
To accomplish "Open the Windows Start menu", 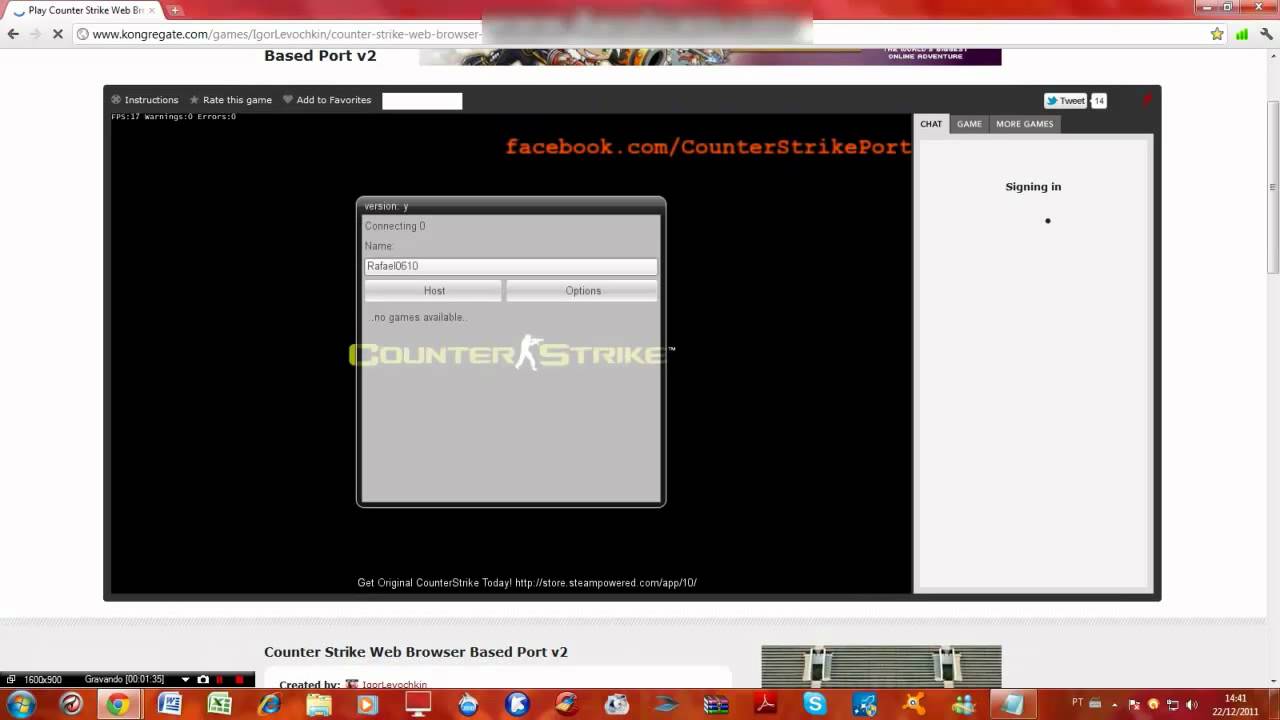I will tap(20, 704).
